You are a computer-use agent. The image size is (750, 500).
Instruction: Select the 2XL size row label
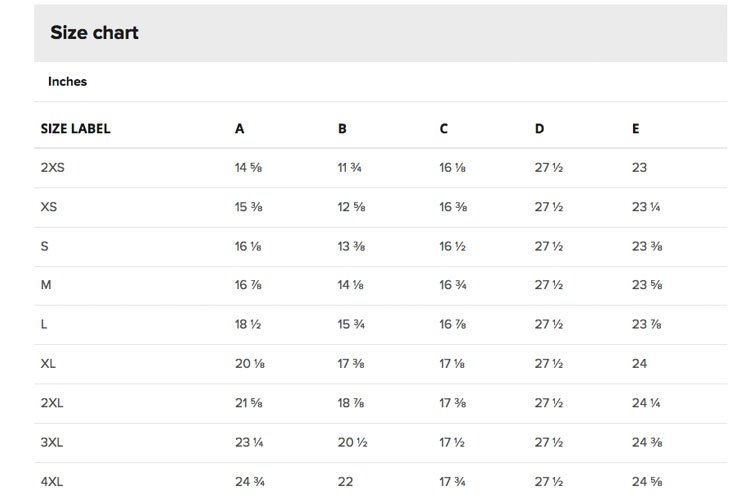coord(52,402)
